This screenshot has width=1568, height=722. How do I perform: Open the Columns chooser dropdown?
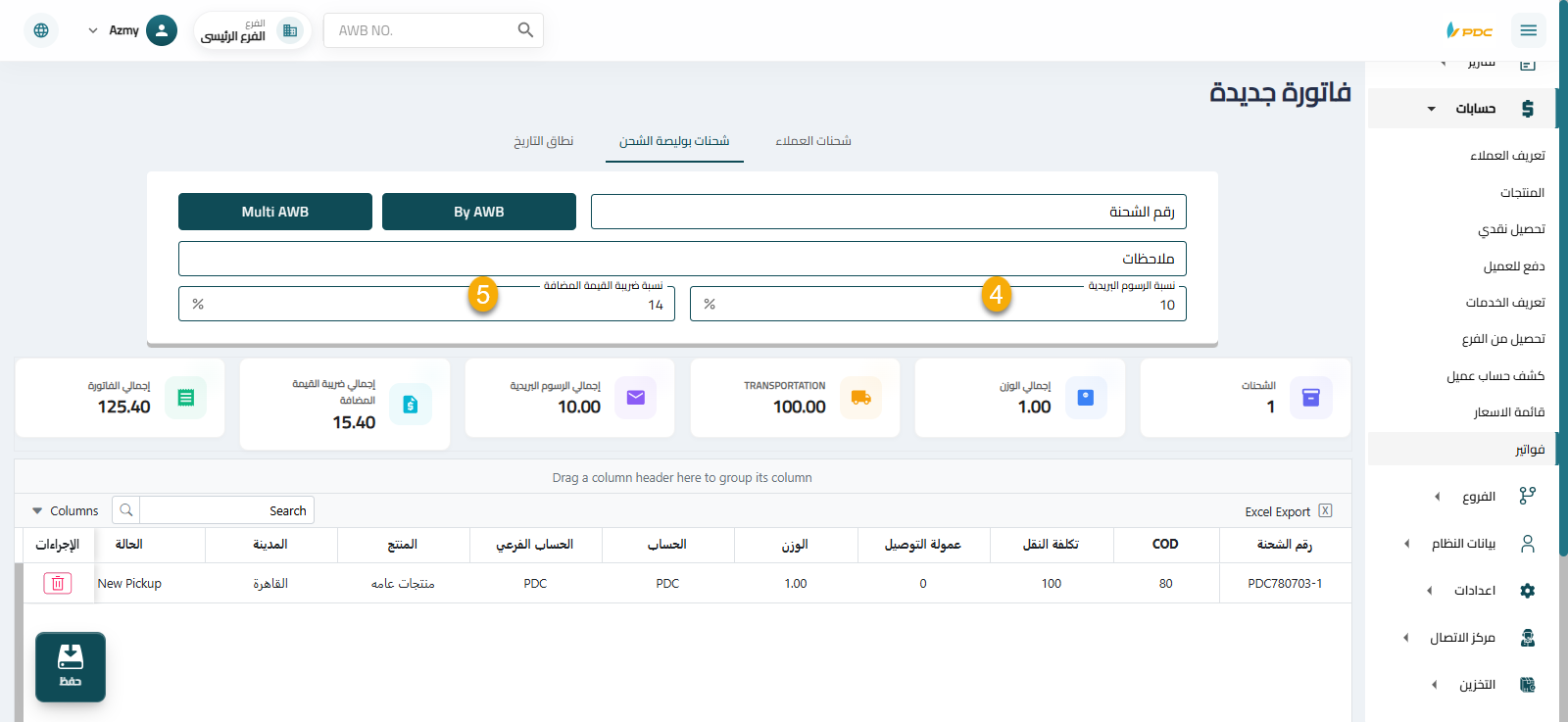point(65,510)
